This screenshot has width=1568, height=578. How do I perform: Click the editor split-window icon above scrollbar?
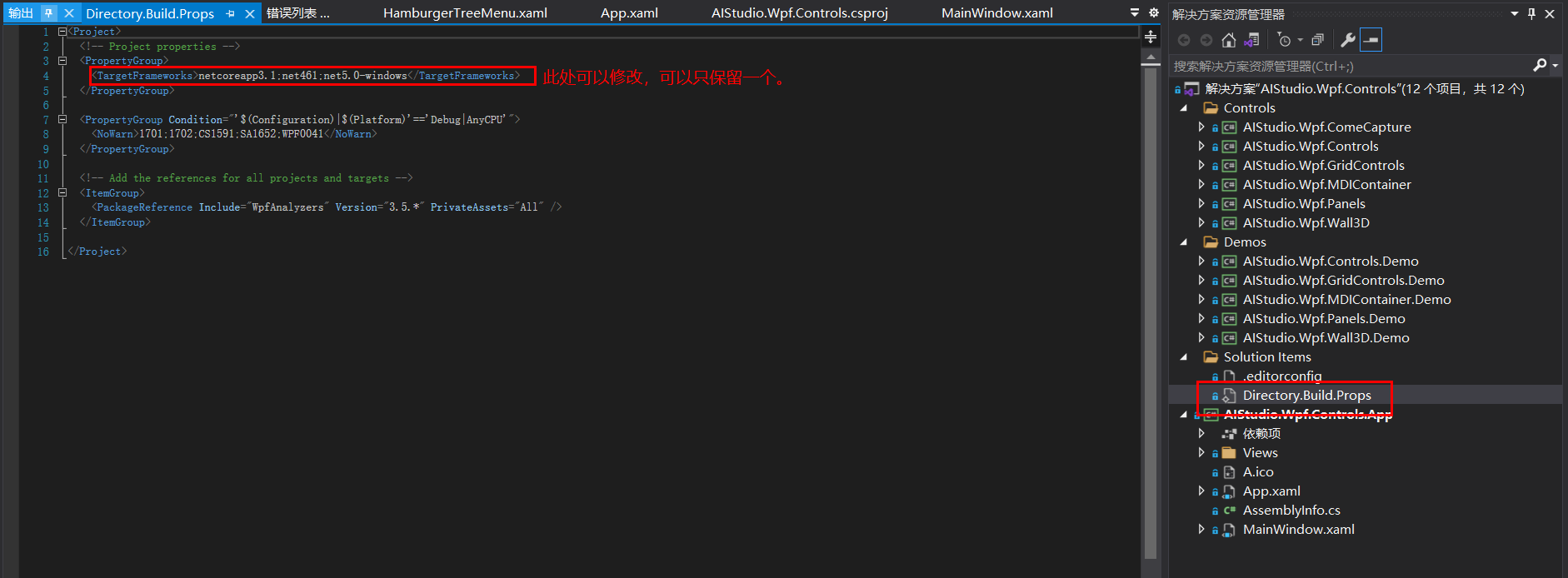pyautogui.click(x=1151, y=37)
